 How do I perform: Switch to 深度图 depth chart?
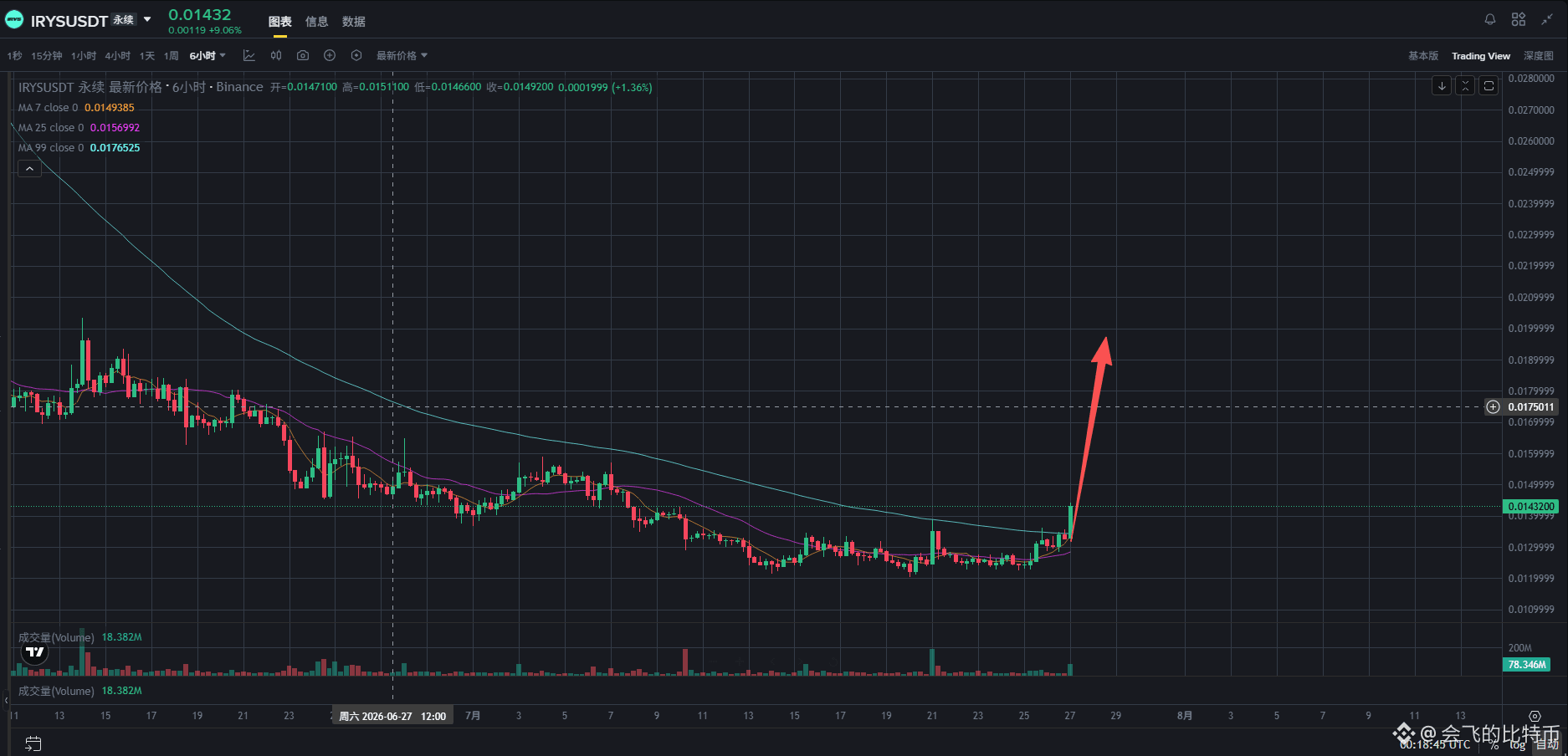[x=1539, y=56]
